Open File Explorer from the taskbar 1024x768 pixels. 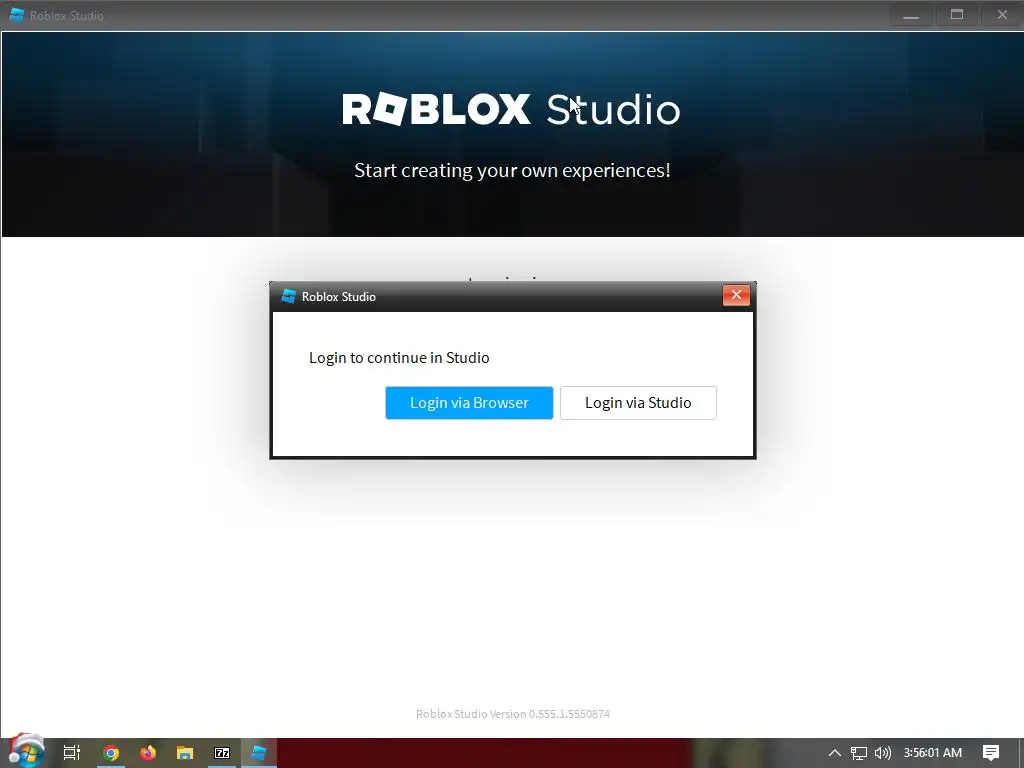point(185,753)
